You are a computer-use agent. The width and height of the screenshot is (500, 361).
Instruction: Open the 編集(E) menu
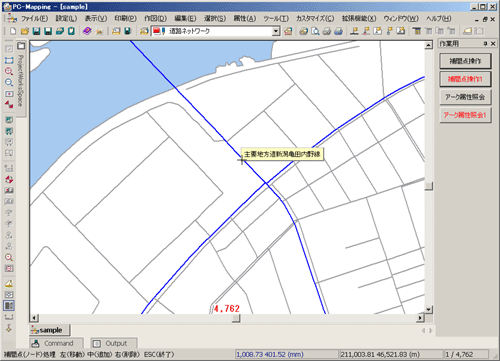tap(185, 19)
